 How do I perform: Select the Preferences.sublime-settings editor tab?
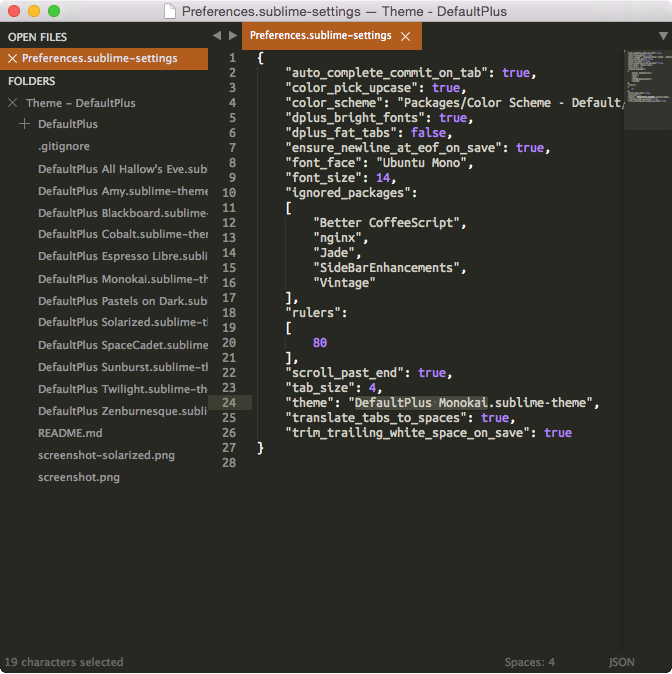click(331, 36)
